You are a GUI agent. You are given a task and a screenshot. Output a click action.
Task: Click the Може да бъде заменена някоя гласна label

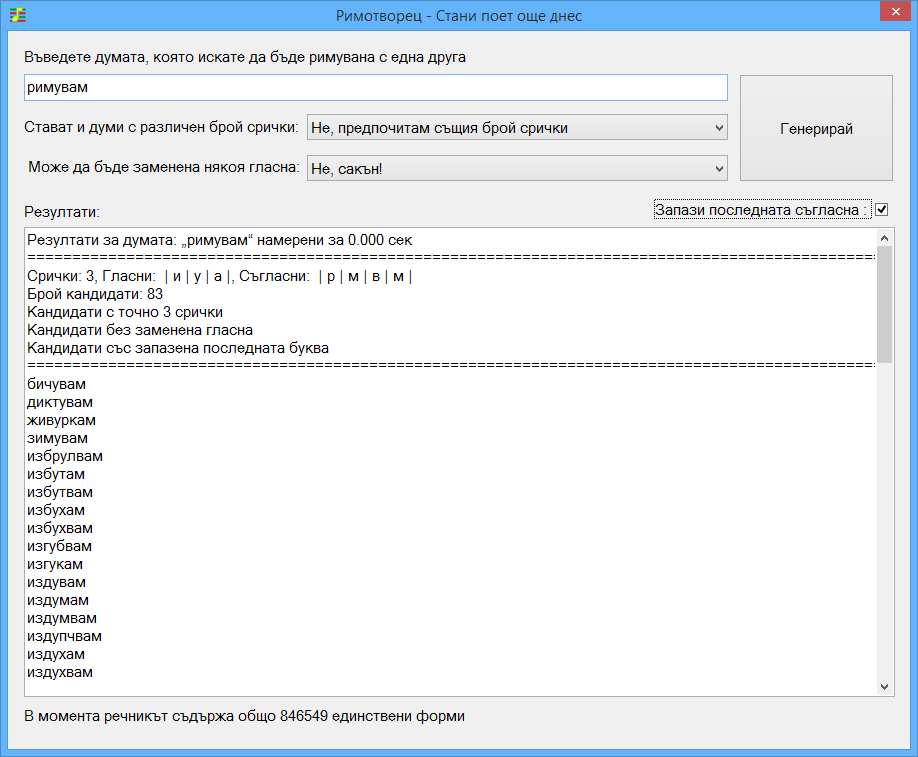point(164,167)
